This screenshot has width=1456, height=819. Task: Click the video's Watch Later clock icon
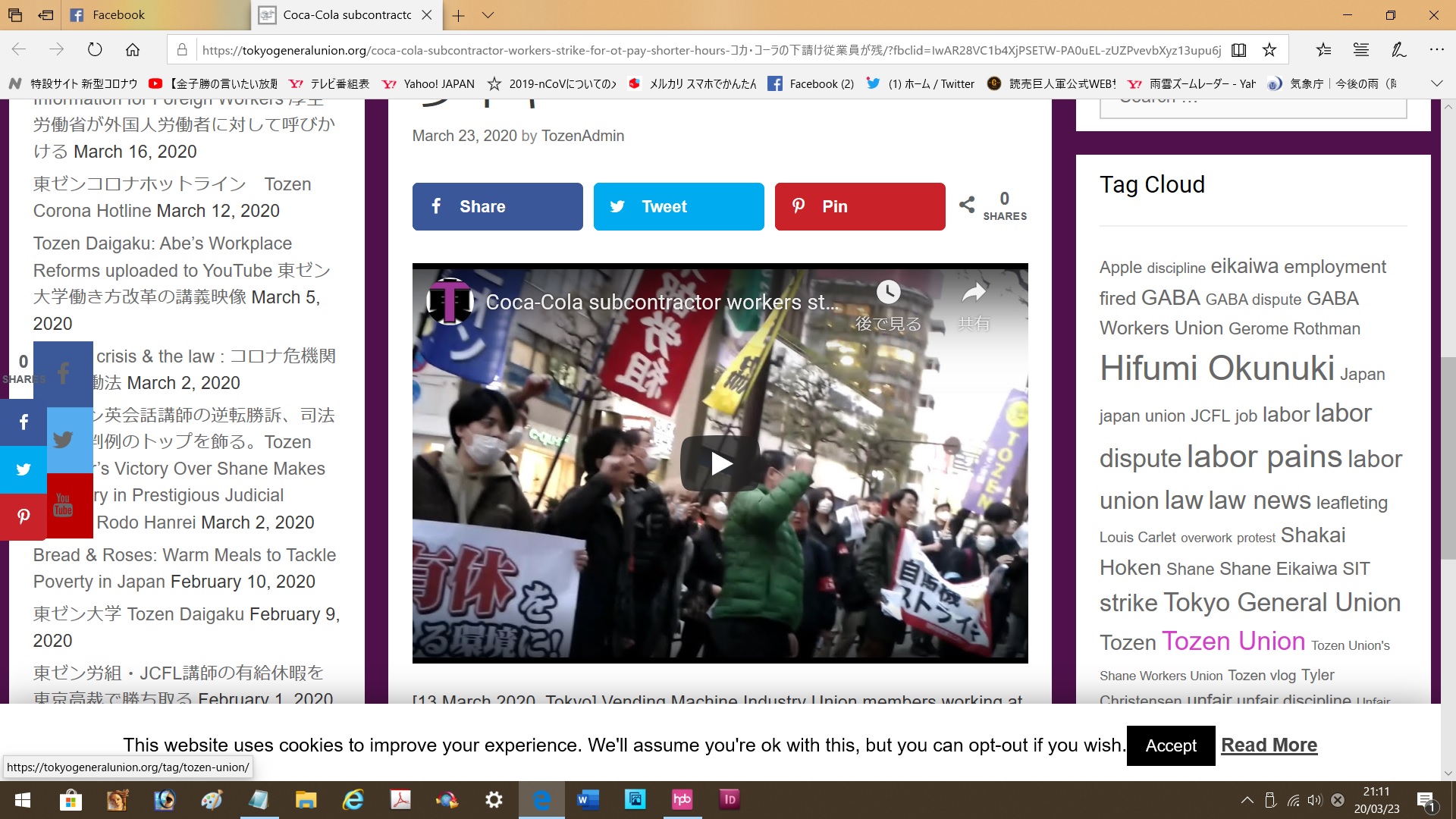888,293
